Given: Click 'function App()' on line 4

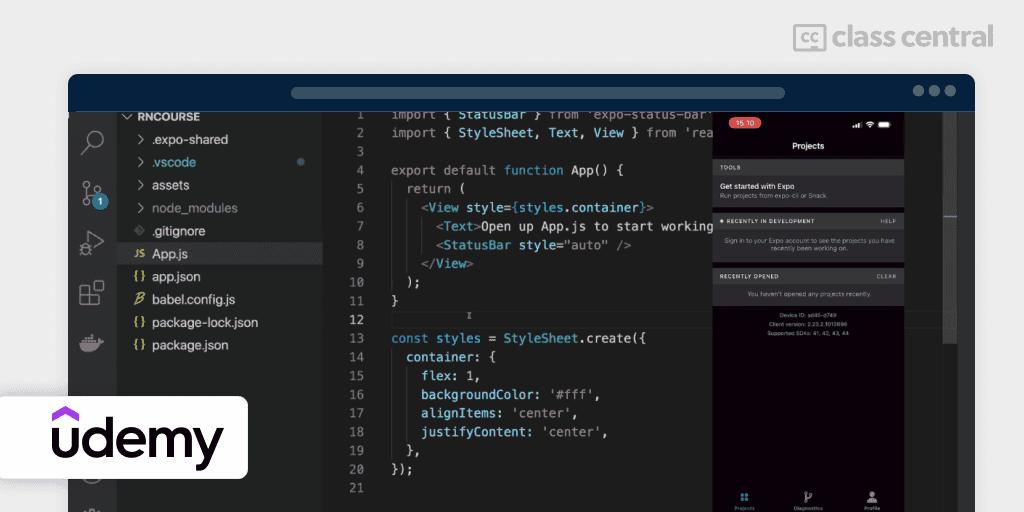Looking at the screenshot, I should 556,170.
